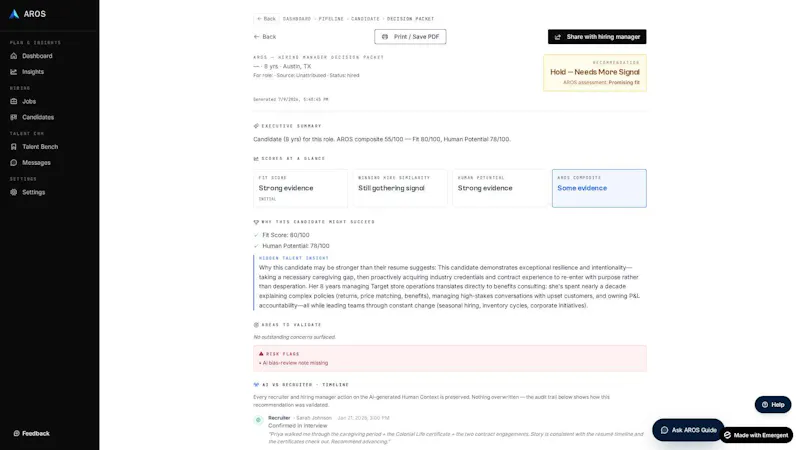This screenshot has height=450, width=800.
Task: Select the AROS Composite score card
Action: coord(599,188)
